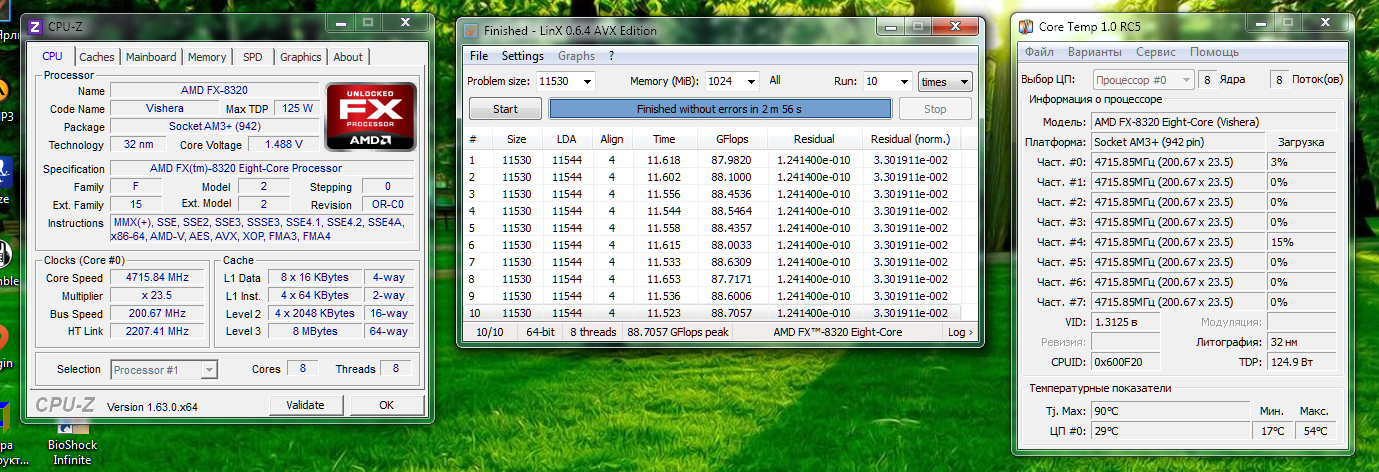Click the 8 threads status bar entry
1379x472 pixels.
591,332
